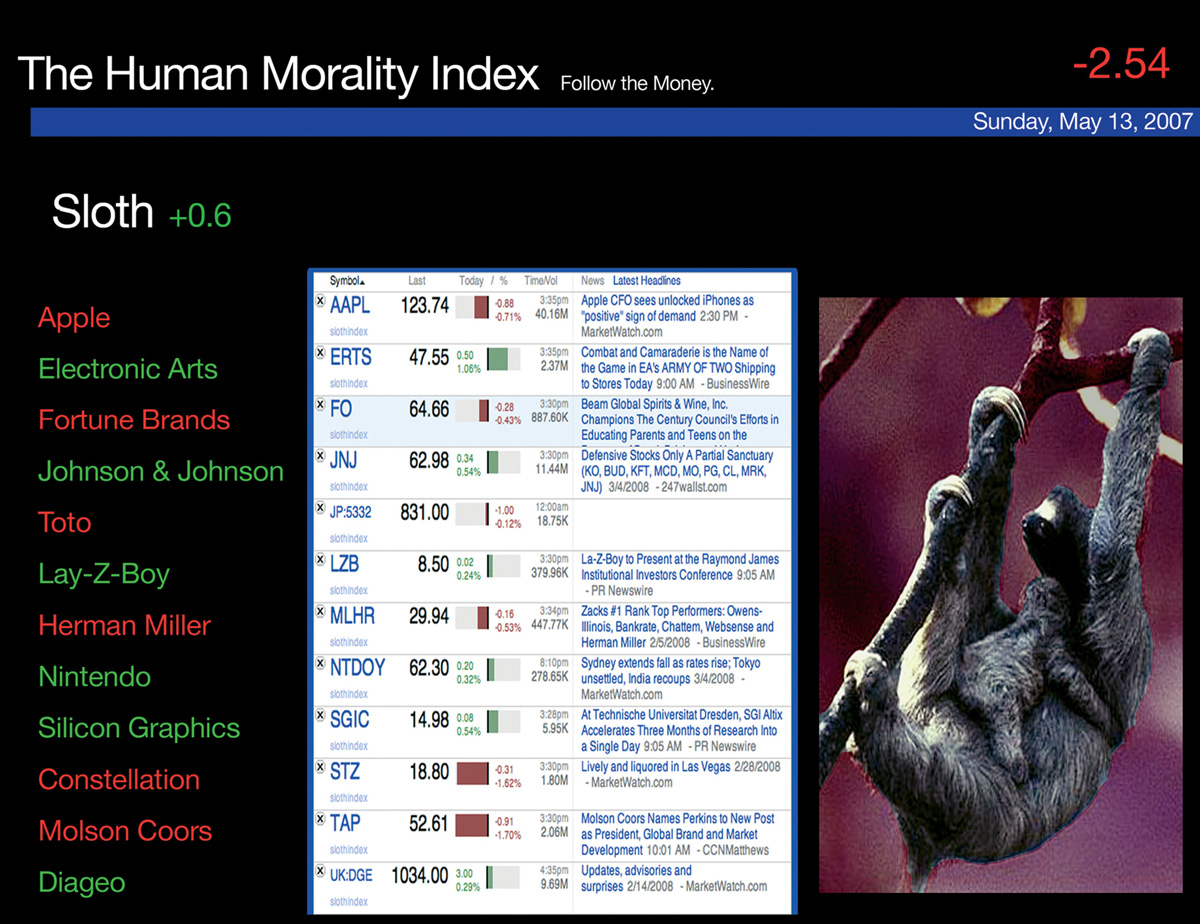Select Herman Miller in the company list
The image size is (1200, 924).
pos(125,626)
